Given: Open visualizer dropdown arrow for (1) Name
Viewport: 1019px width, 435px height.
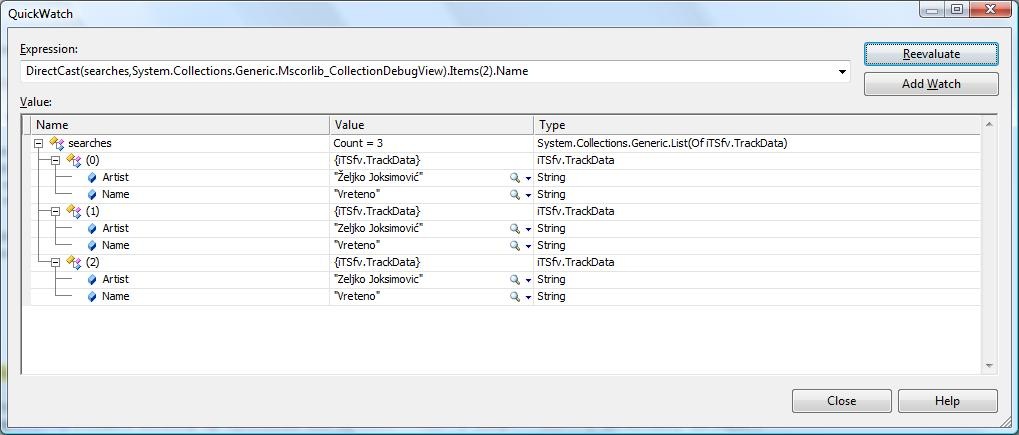Looking at the screenshot, I should (528, 246).
